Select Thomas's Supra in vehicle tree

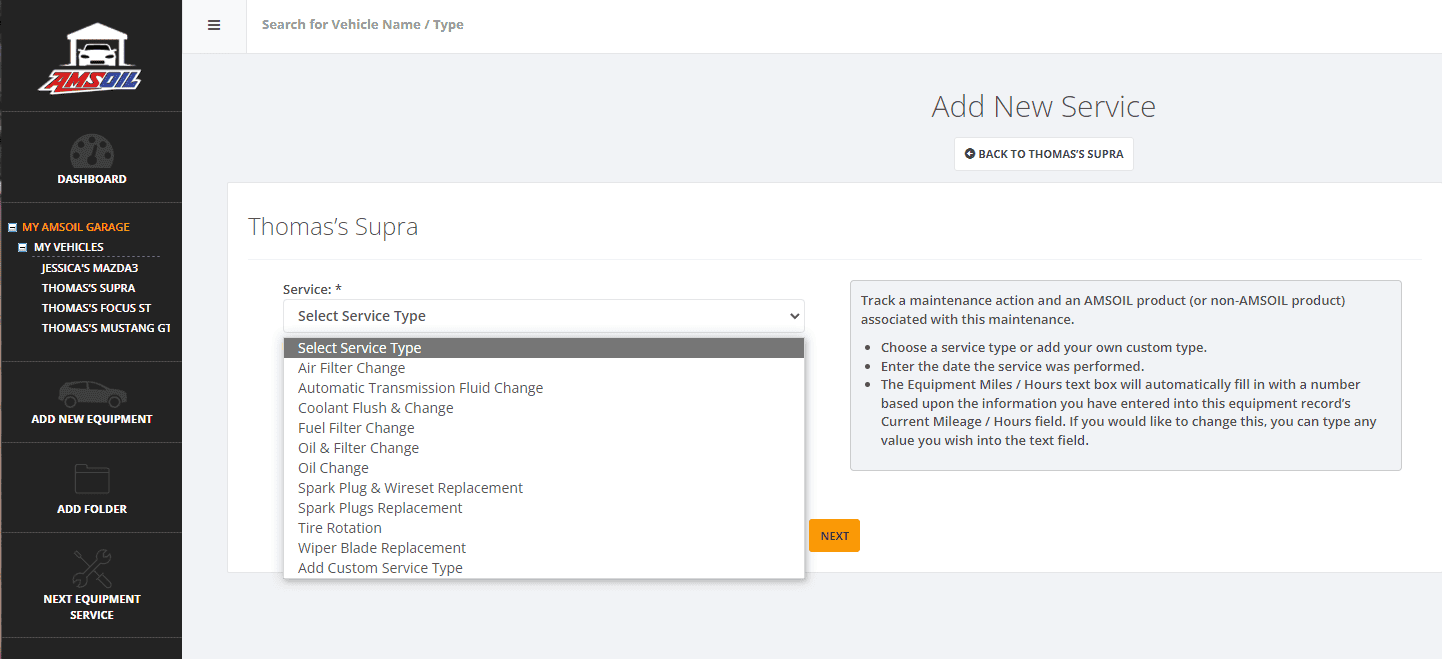88,288
